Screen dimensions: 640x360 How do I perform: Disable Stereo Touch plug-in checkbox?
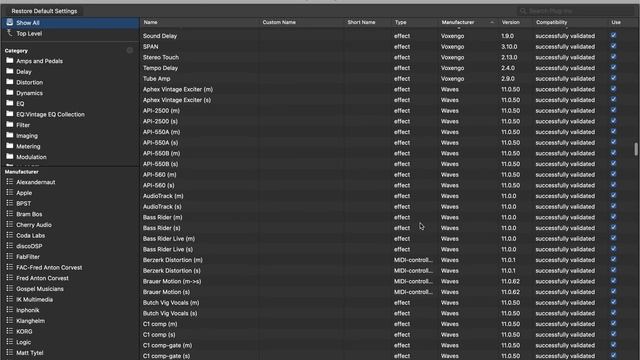613,57
